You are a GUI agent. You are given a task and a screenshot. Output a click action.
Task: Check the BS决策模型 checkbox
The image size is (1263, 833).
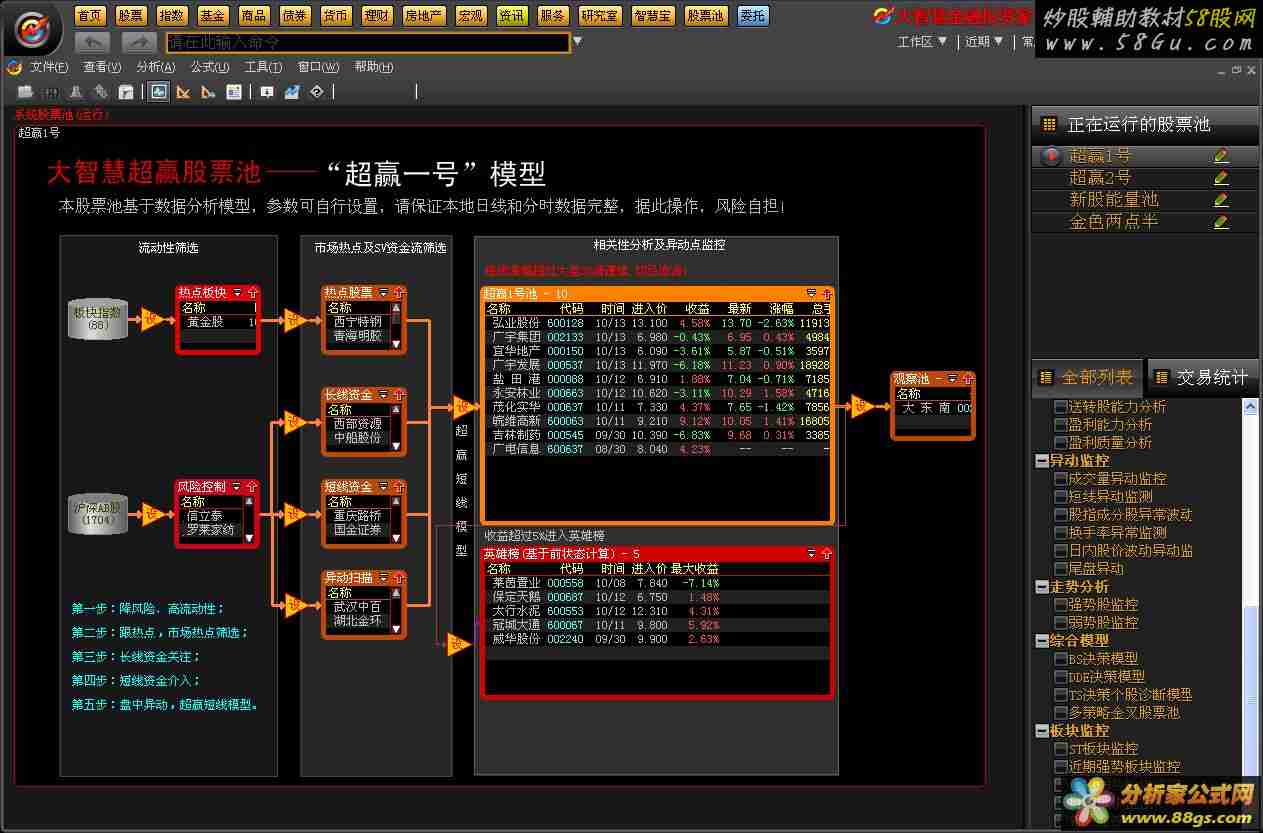(1061, 659)
